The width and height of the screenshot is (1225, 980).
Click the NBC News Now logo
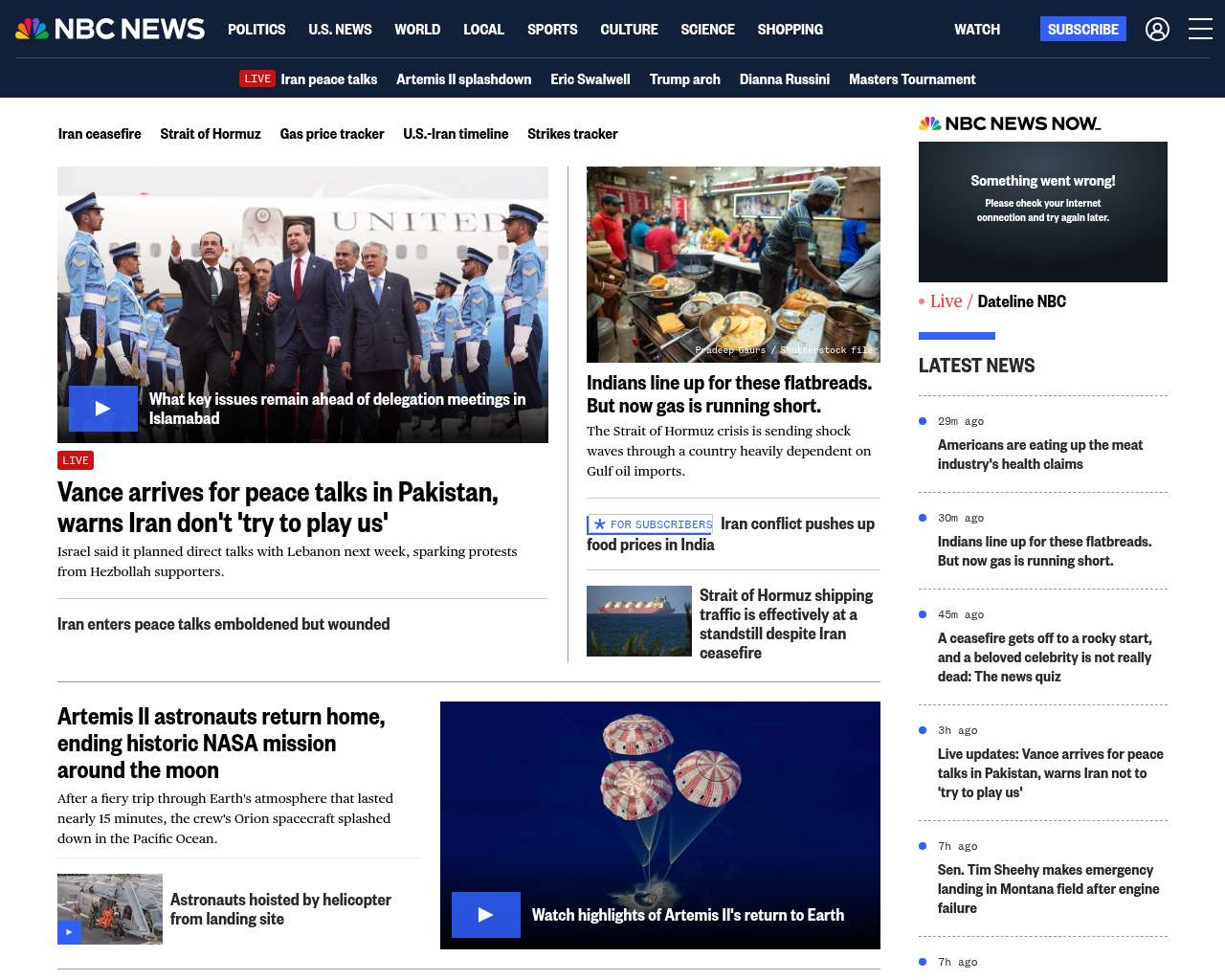click(x=1010, y=123)
